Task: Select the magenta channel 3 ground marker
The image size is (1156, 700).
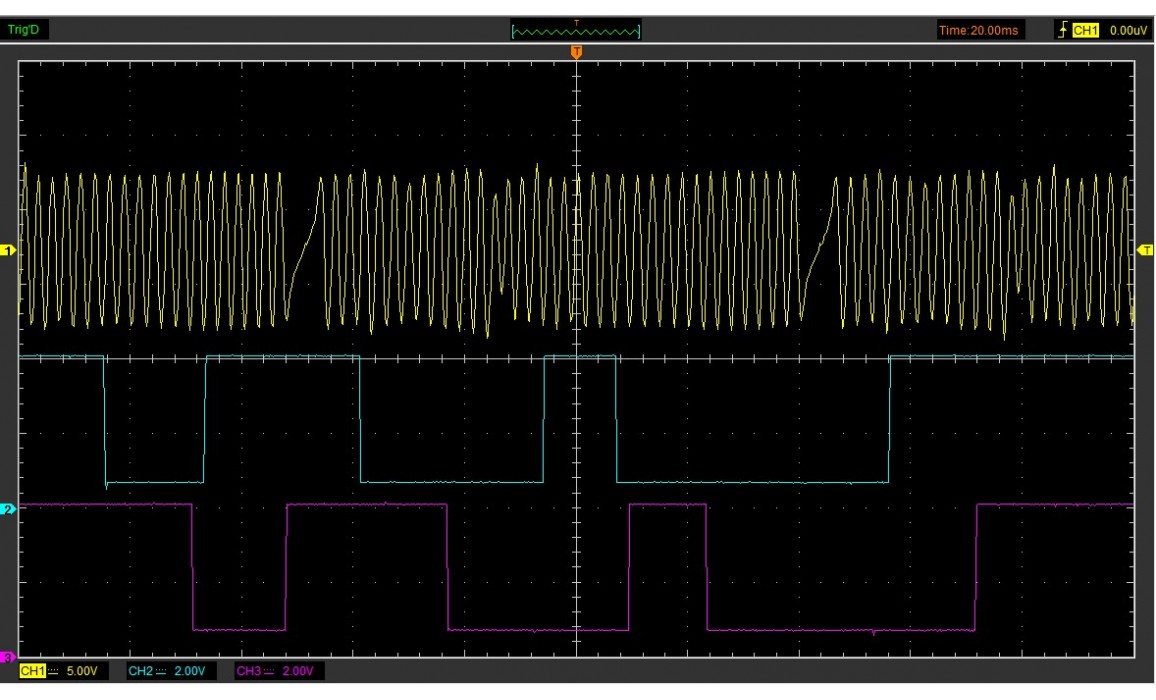Action: click(9, 657)
